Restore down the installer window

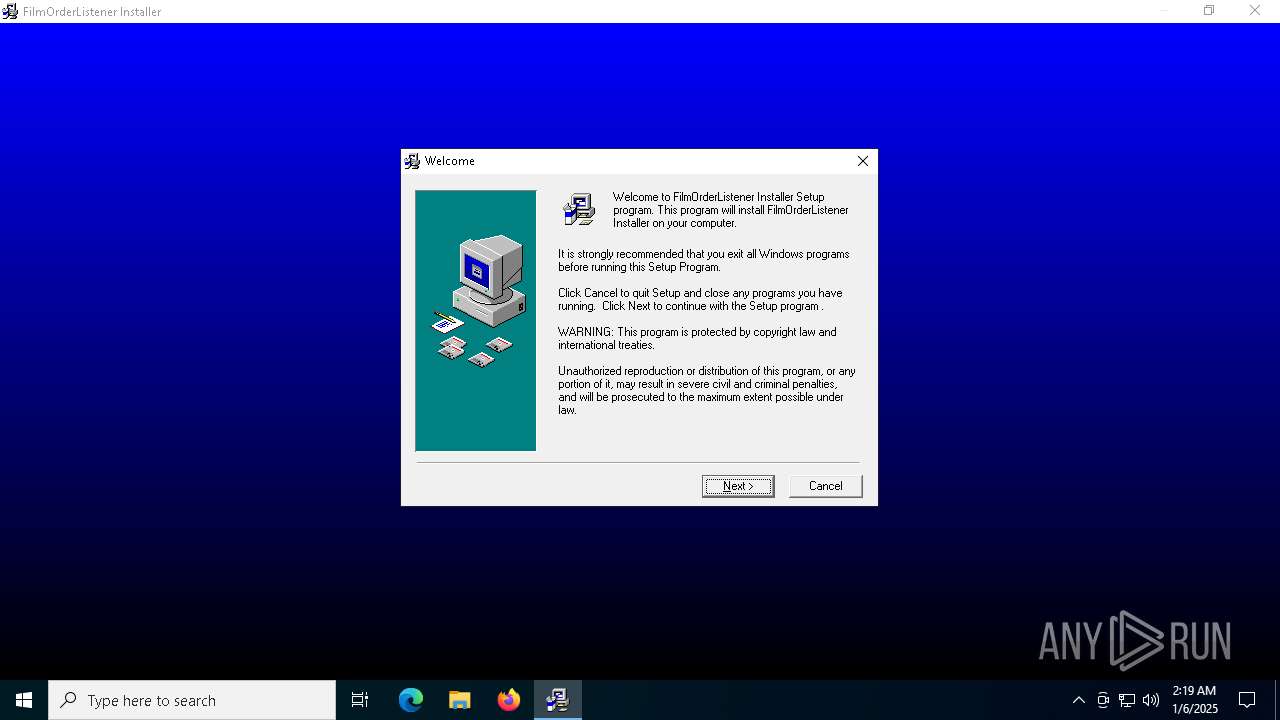pyautogui.click(x=1209, y=11)
